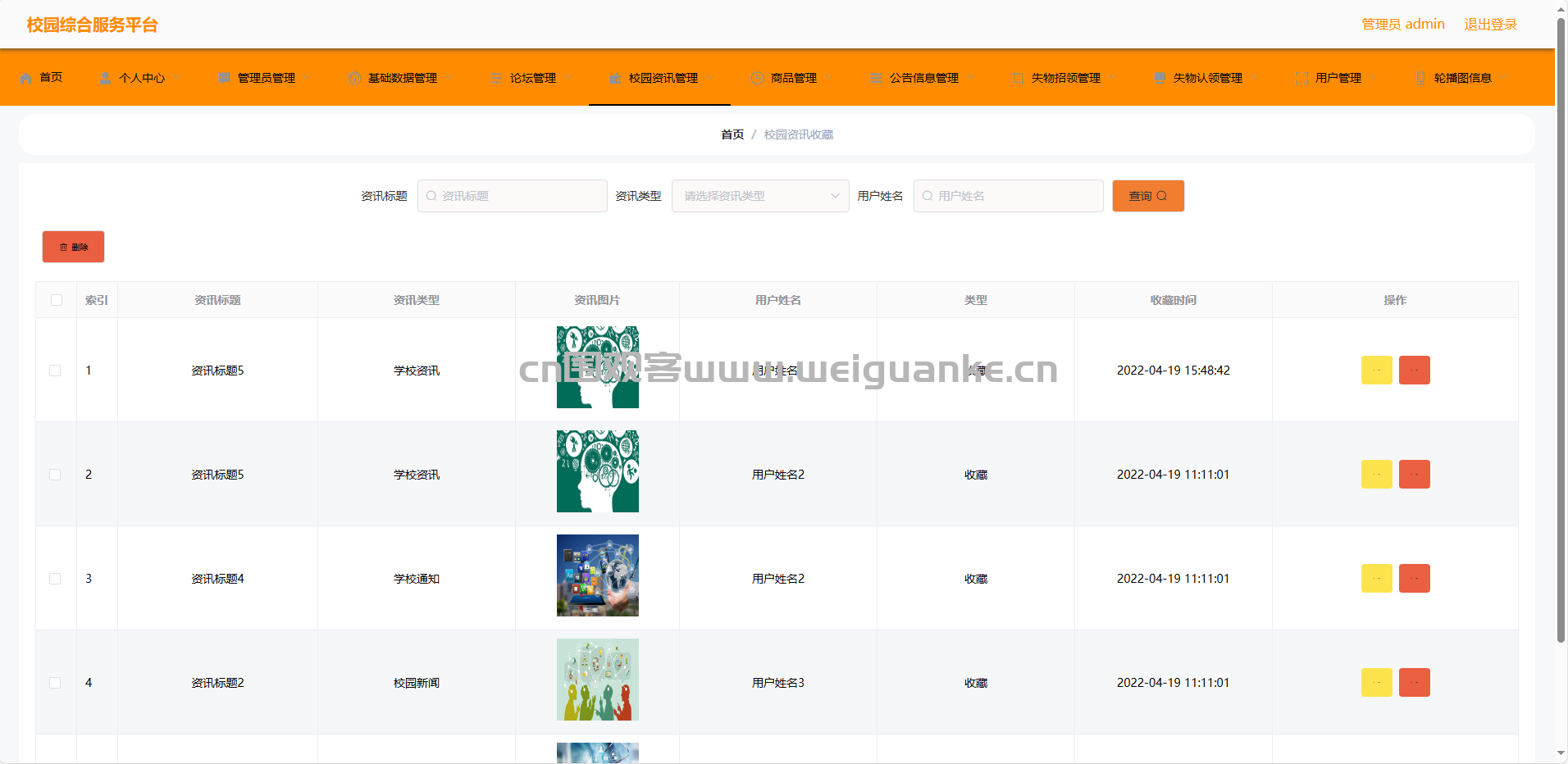Viewport: 1568px width, 764px height.
Task: Click the 用户姓名3 cell
Action: [x=778, y=683]
